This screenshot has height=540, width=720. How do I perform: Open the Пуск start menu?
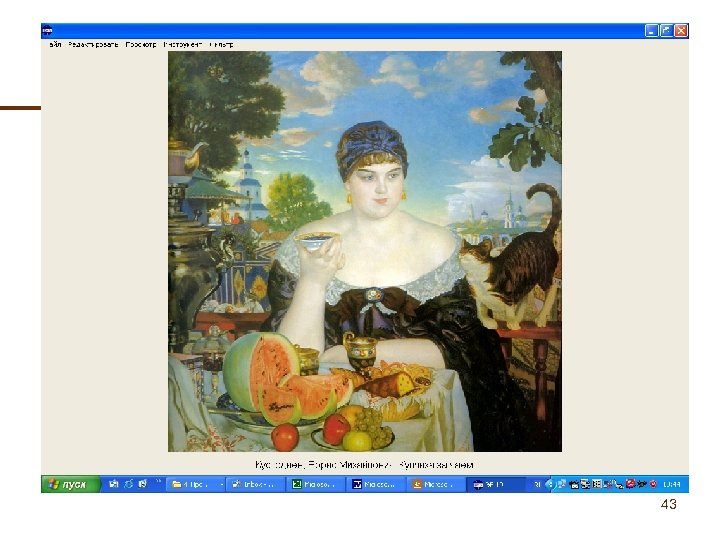(x=70, y=484)
